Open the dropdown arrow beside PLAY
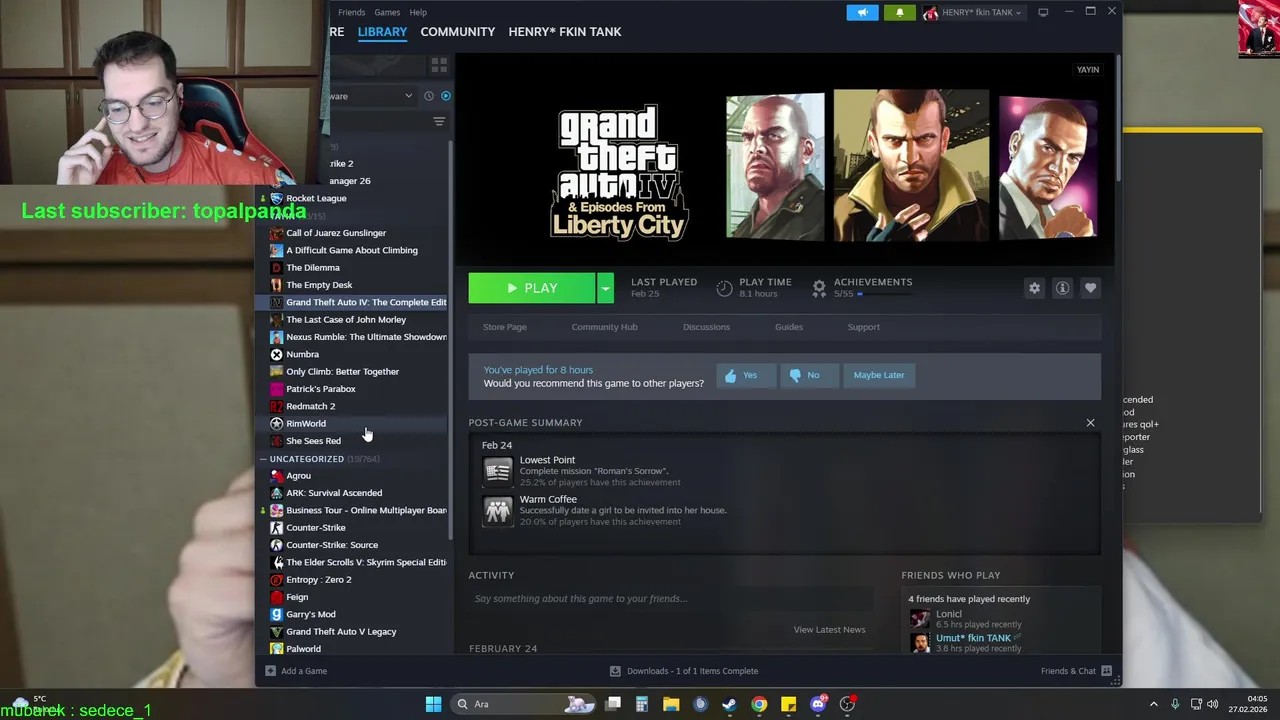 click(x=605, y=288)
